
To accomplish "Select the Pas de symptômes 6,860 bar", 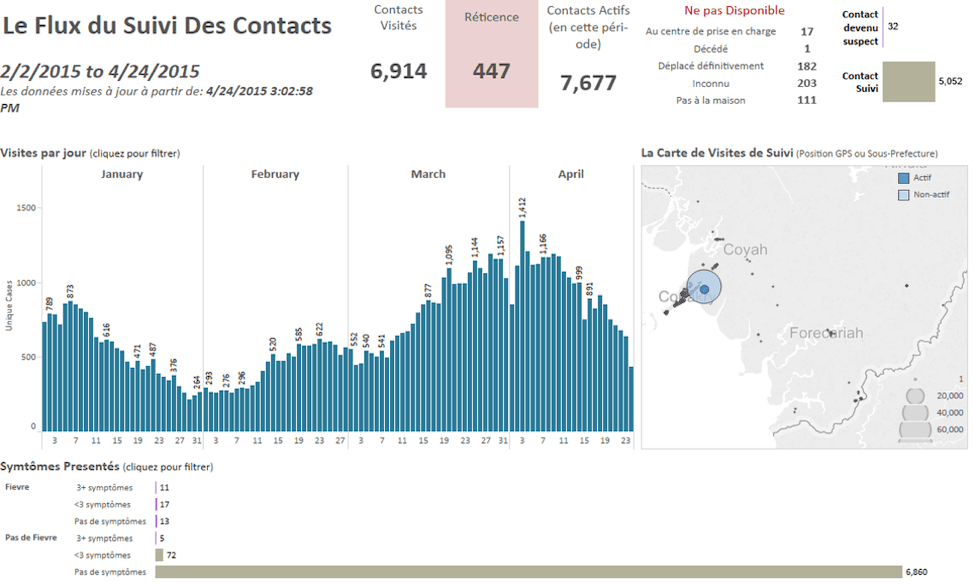I will click(x=528, y=572).
